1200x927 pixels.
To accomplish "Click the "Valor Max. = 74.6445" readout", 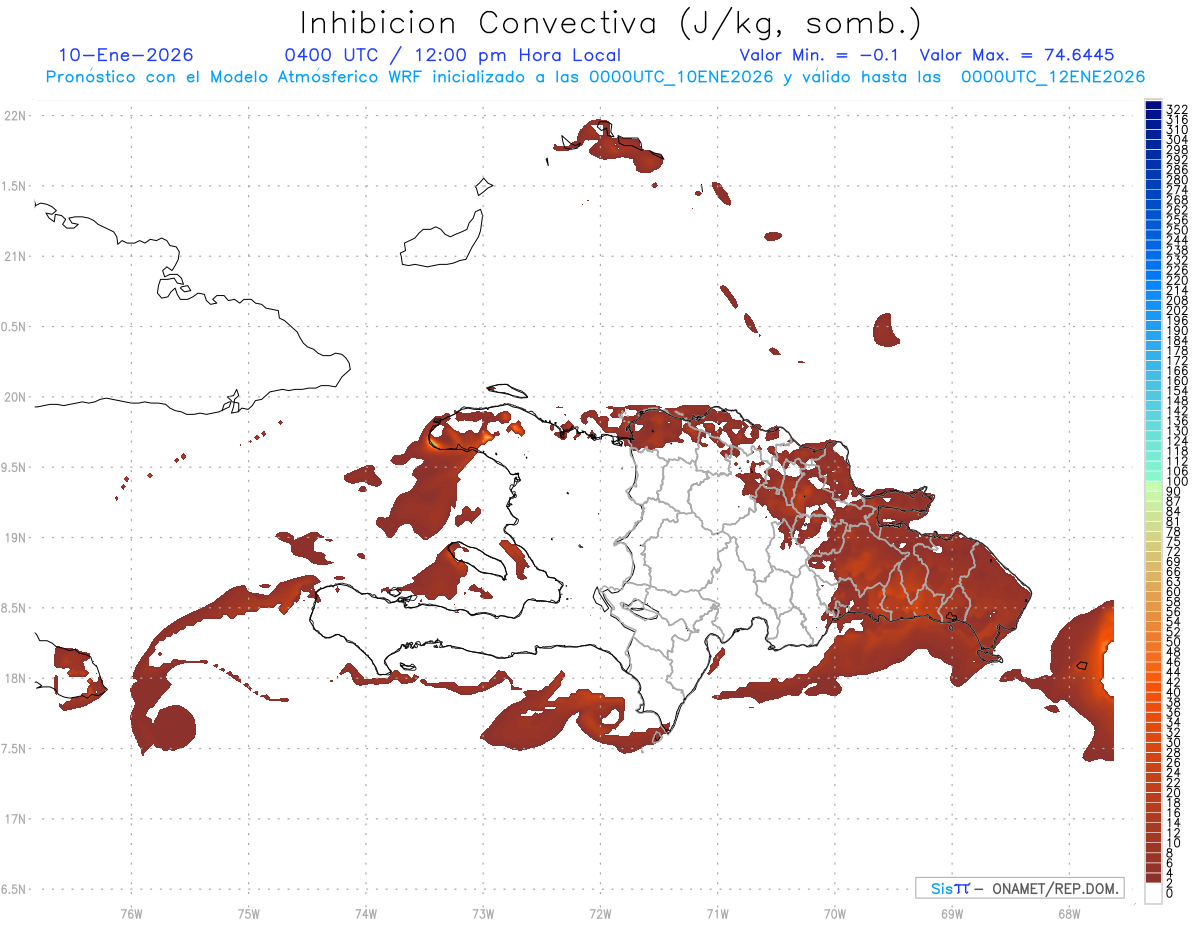I will click(x=1016, y=55).
